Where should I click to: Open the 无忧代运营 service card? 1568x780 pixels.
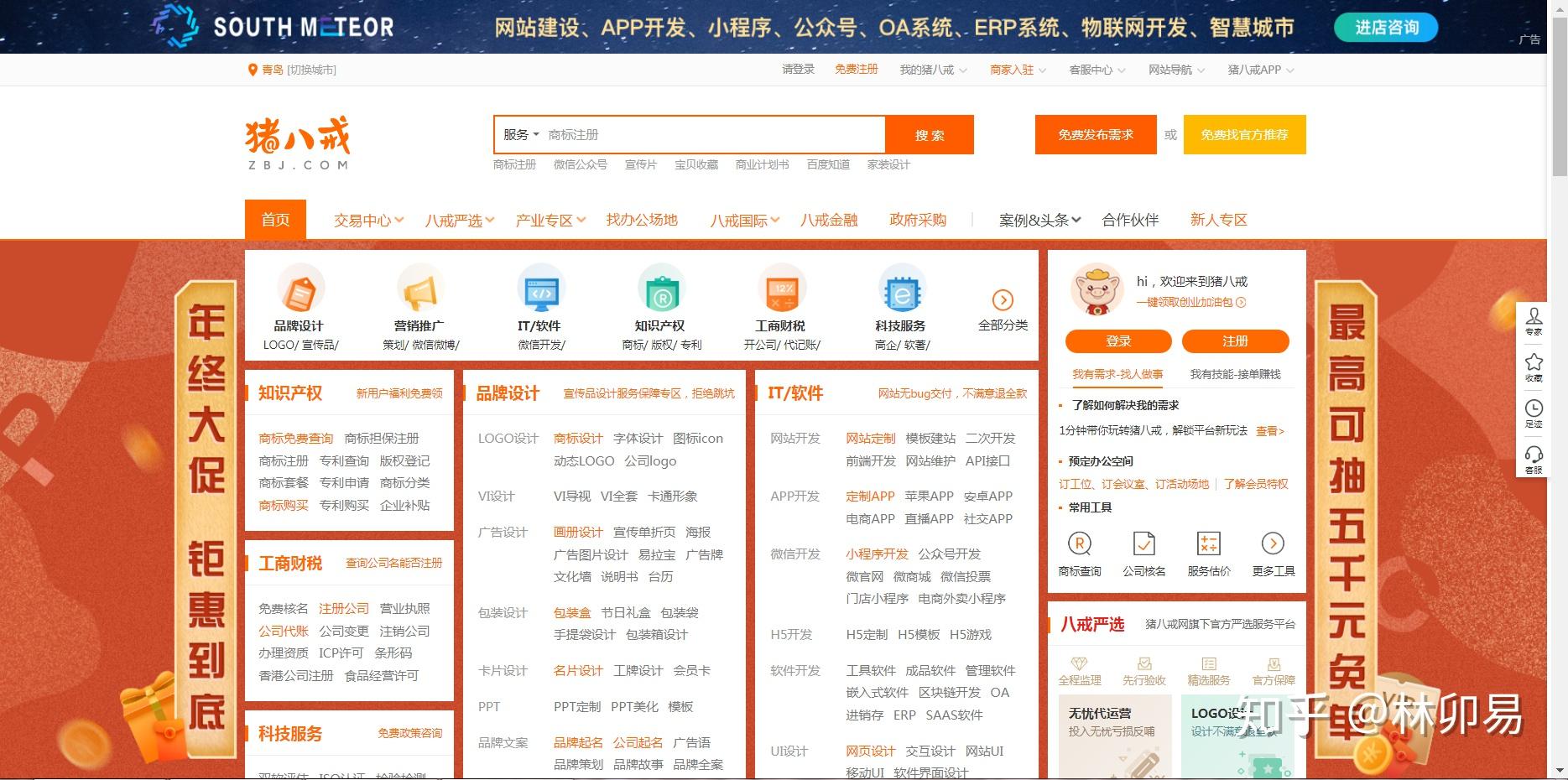click(1114, 736)
